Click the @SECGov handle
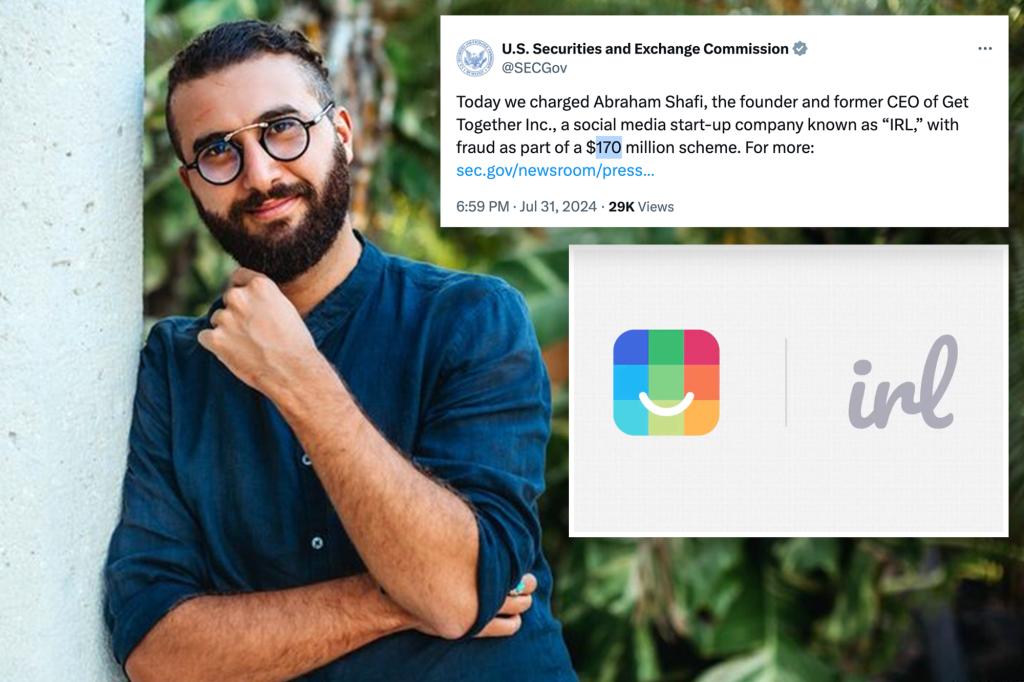The height and width of the screenshot is (682, 1024). tap(534, 68)
